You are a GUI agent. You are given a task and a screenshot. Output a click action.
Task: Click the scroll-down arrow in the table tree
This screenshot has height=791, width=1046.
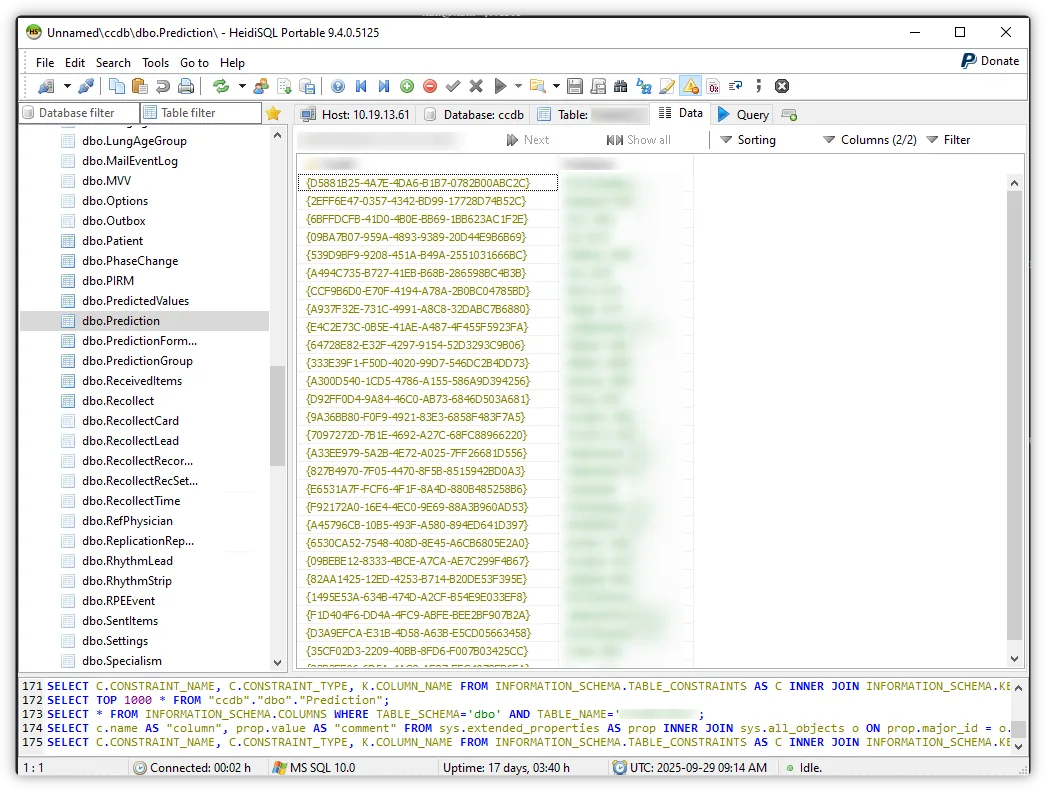tap(278, 662)
